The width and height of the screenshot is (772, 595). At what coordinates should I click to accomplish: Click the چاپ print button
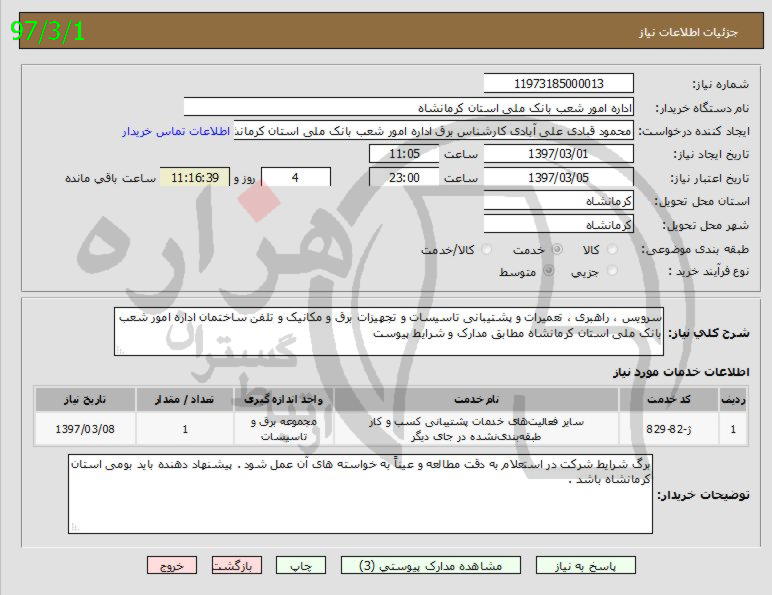coord(301,565)
